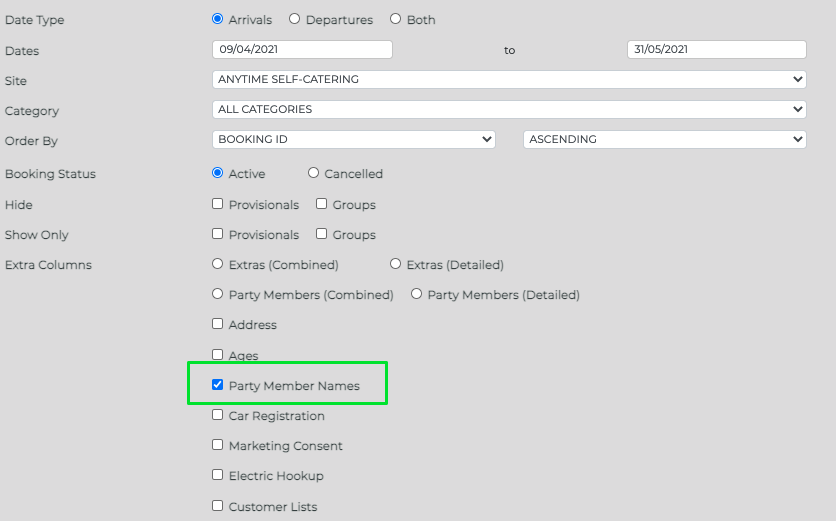Viewport: 836px width, 521px height.
Task: Change the Ascending sort direction dropdown
Action: coord(665,139)
